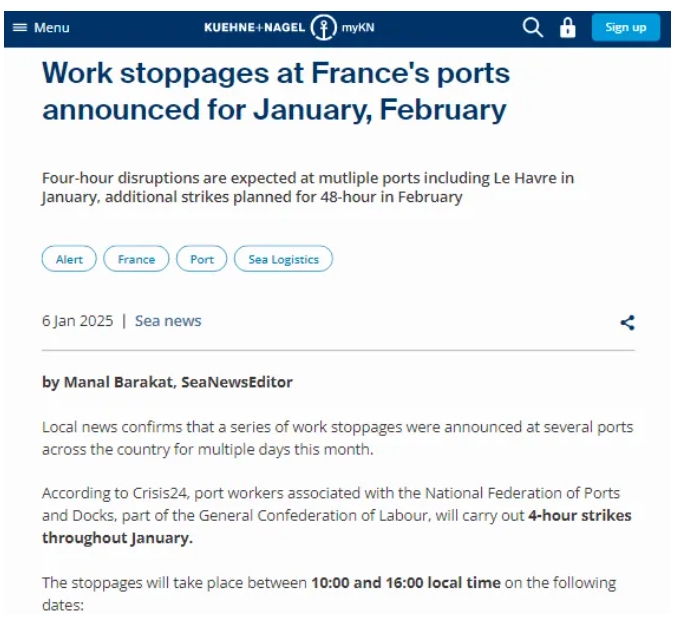677x630 pixels.
Task: Select the France tag
Action: [136, 259]
